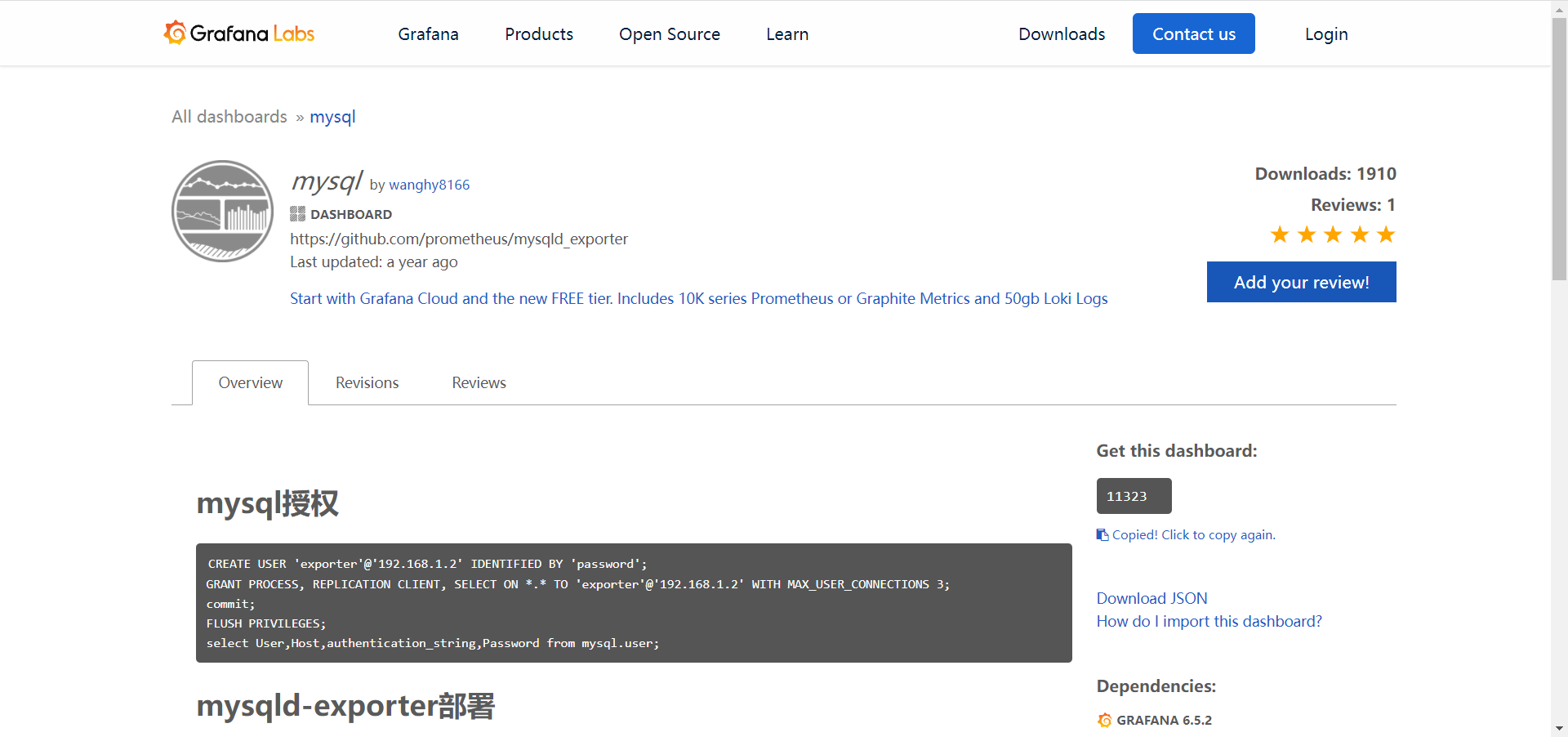The height and width of the screenshot is (737, 1568).
Task: Click the mysql breadcrumb link
Action: pos(332,117)
